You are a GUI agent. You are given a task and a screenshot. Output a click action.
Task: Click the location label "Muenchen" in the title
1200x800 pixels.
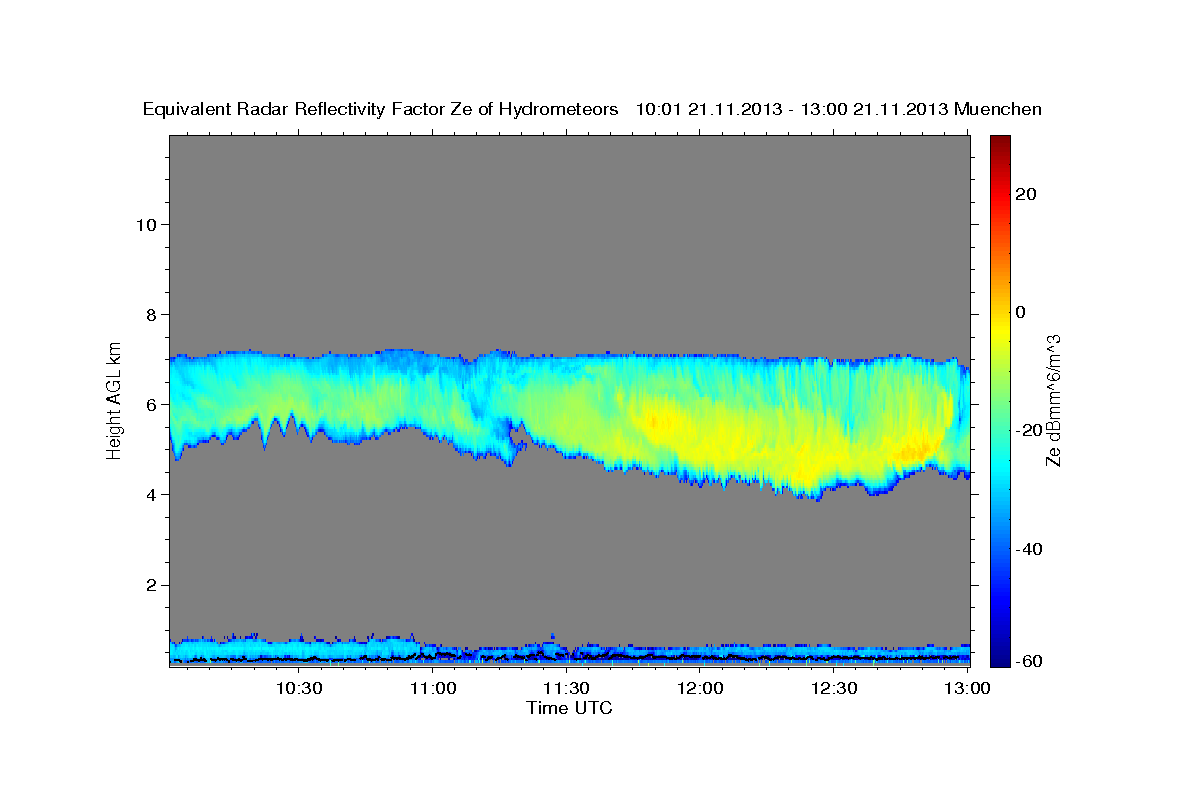point(998,110)
